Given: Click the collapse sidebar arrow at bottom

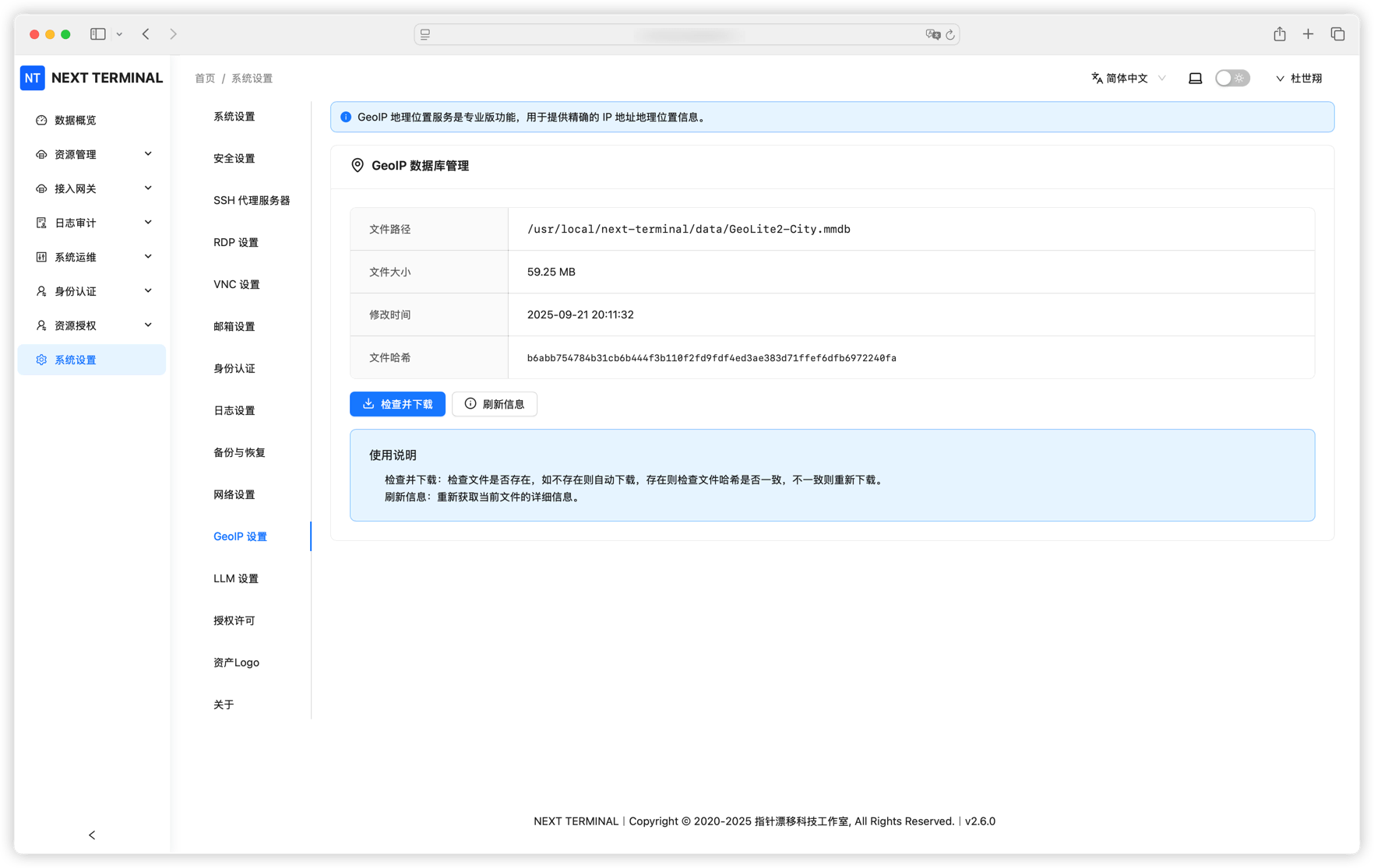Looking at the screenshot, I should pyautogui.click(x=92, y=835).
